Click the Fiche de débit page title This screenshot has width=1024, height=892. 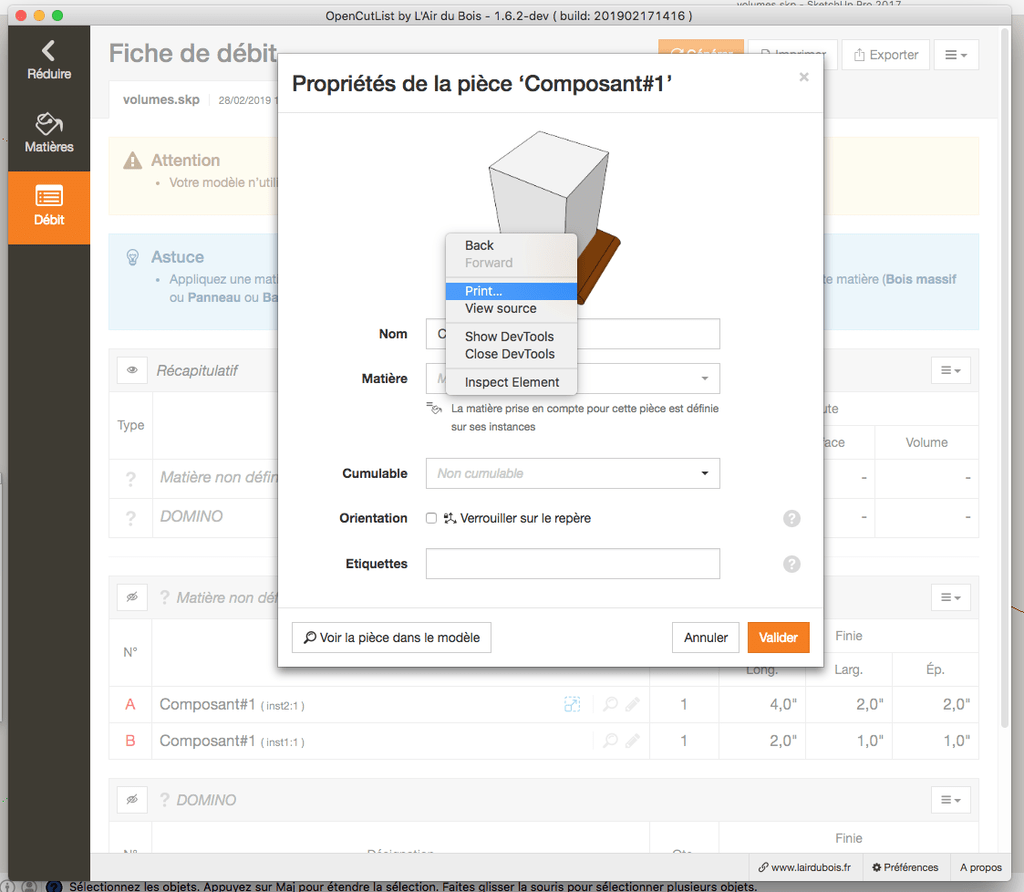coord(193,53)
